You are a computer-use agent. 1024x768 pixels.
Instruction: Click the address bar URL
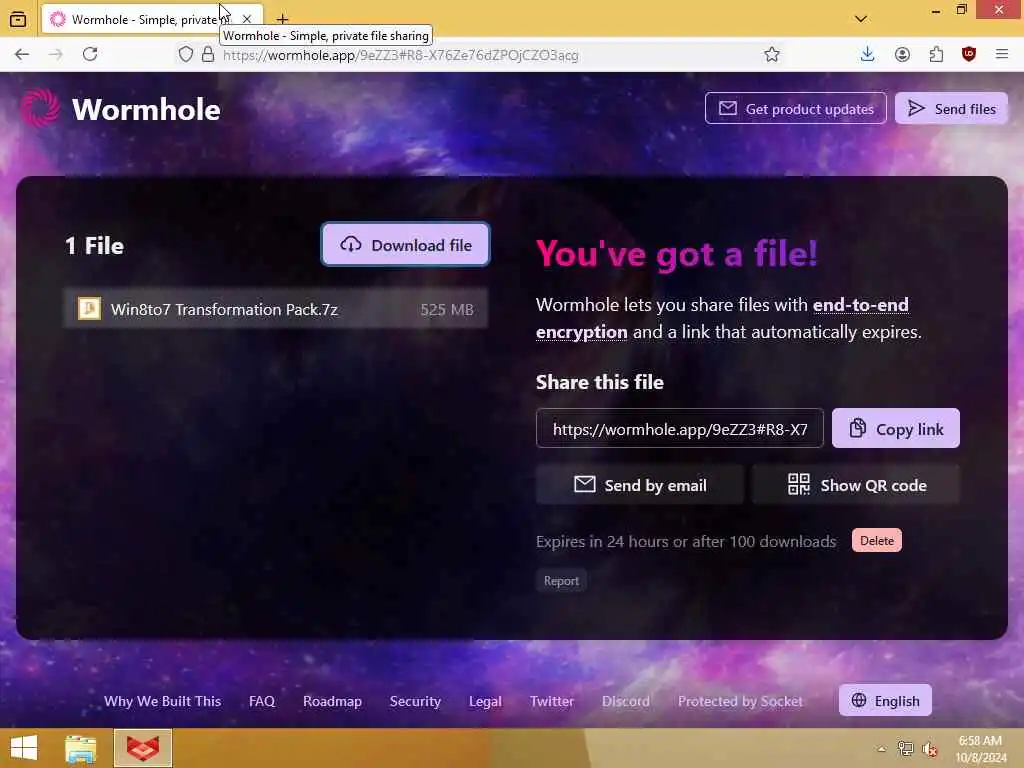[400, 55]
